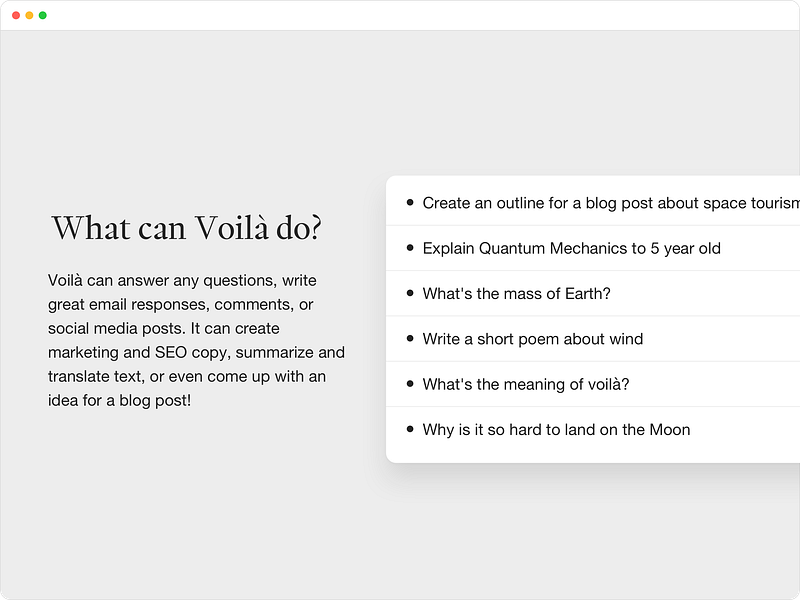Click the window title bar area
Image resolution: width=800 pixels, height=600 pixels.
pos(400,16)
